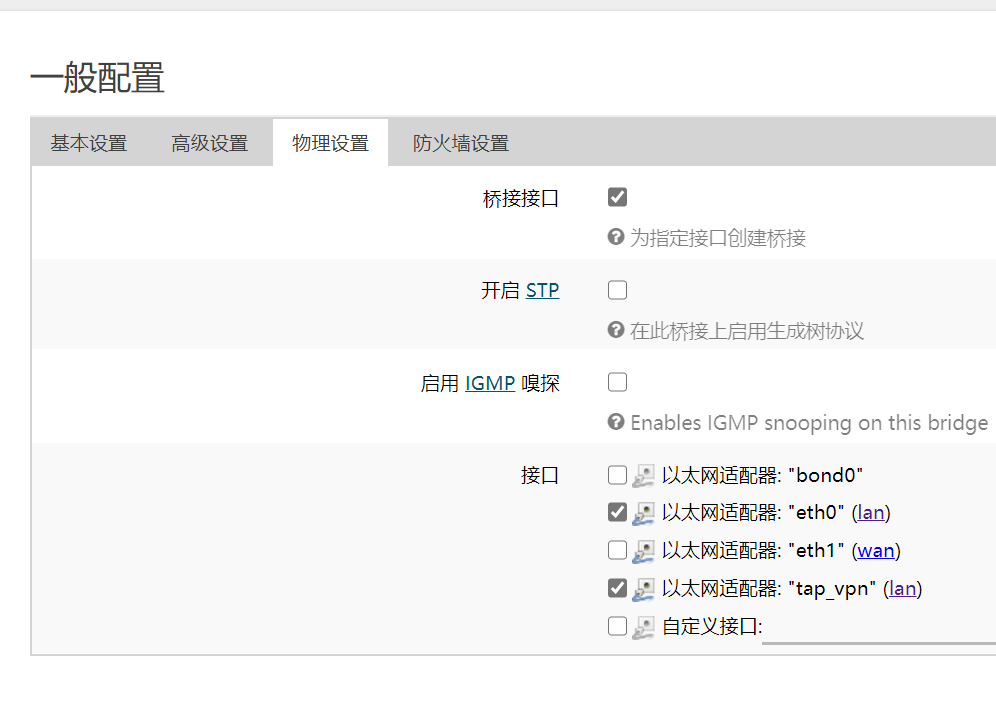996x702 pixels.
Task: Uncheck the 桥接接口 checkbox
Action: 617,197
